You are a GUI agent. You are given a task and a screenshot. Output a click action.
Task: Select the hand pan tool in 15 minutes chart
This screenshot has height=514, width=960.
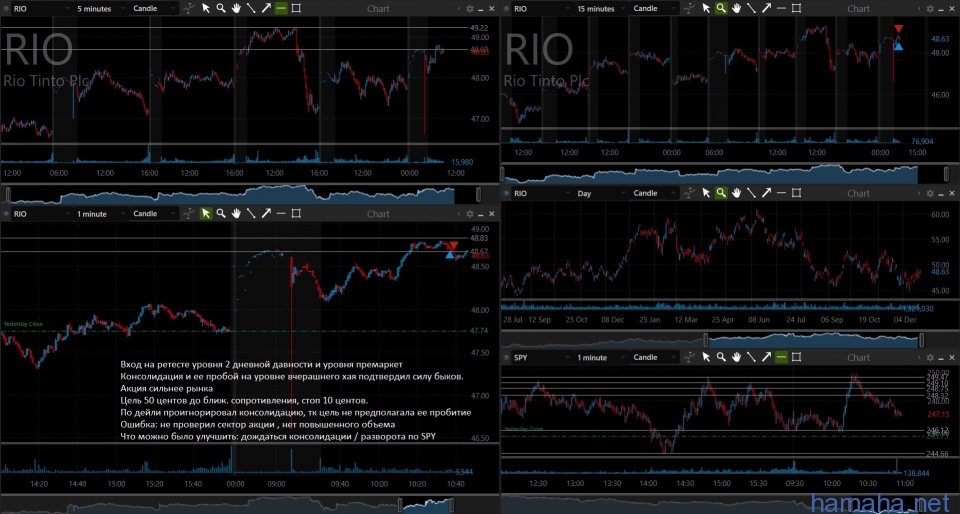pyautogui.click(x=736, y=9)
